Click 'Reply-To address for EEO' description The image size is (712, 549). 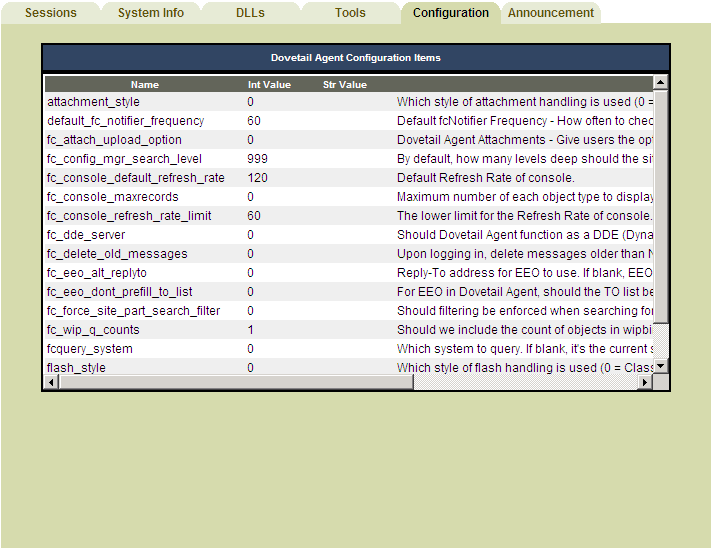[524, 273]
